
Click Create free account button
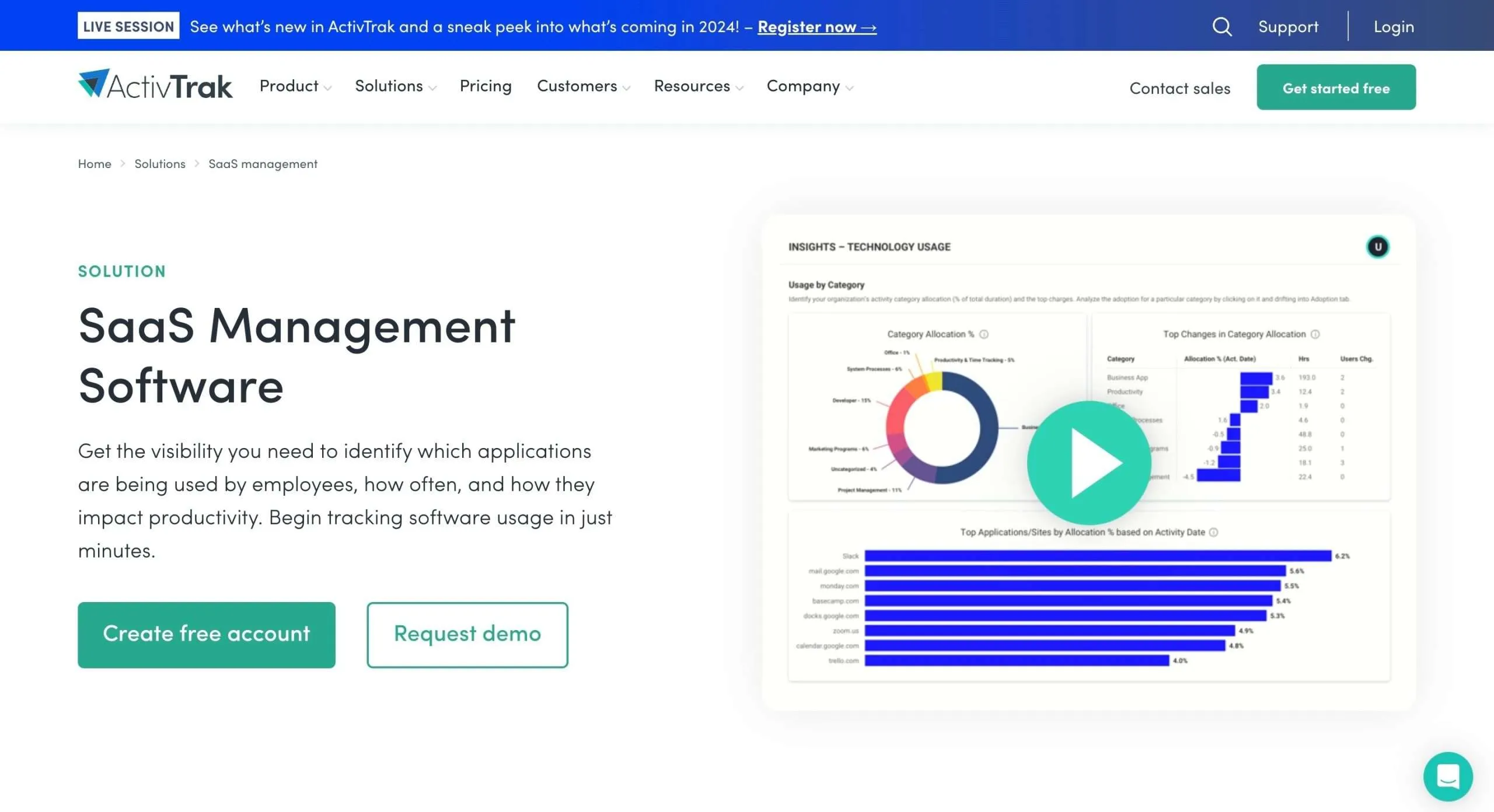click(x=207, y=635)
